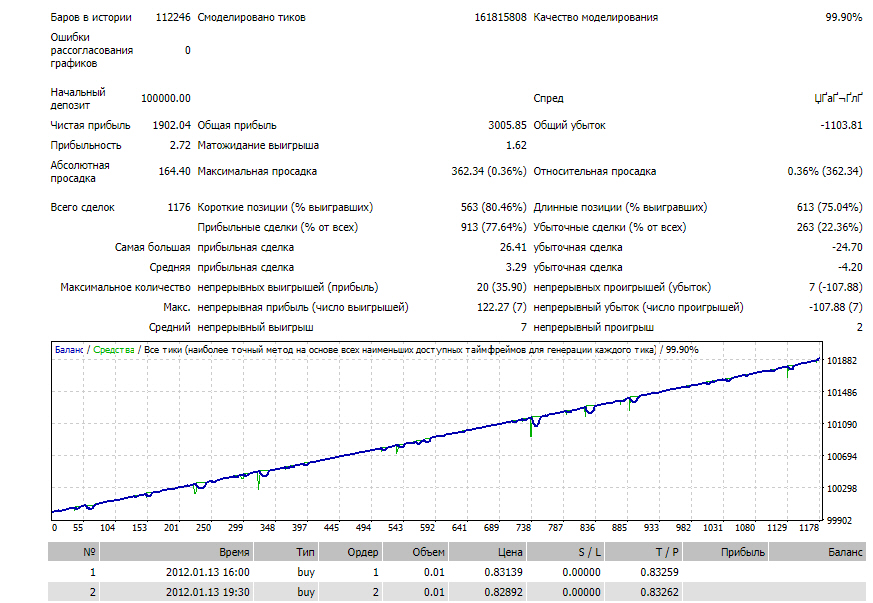This screenshot has height=603, width=873.
Task: Click the modelling quality value 99.90% at top
Action: click(844, 17)
